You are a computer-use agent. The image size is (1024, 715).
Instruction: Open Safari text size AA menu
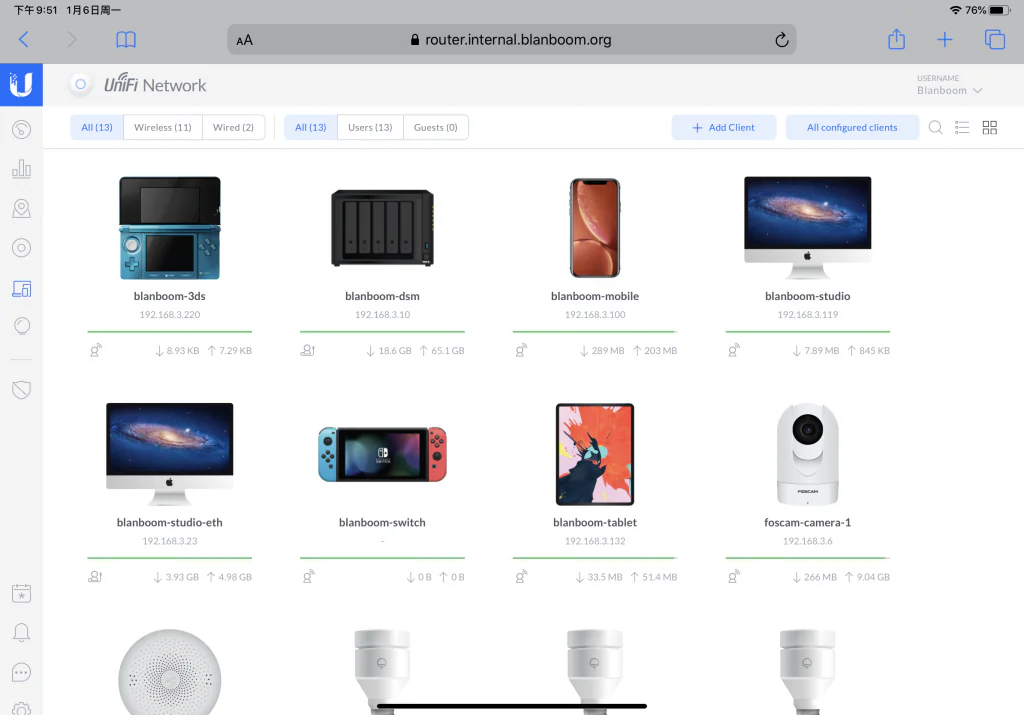pos(244,40)
